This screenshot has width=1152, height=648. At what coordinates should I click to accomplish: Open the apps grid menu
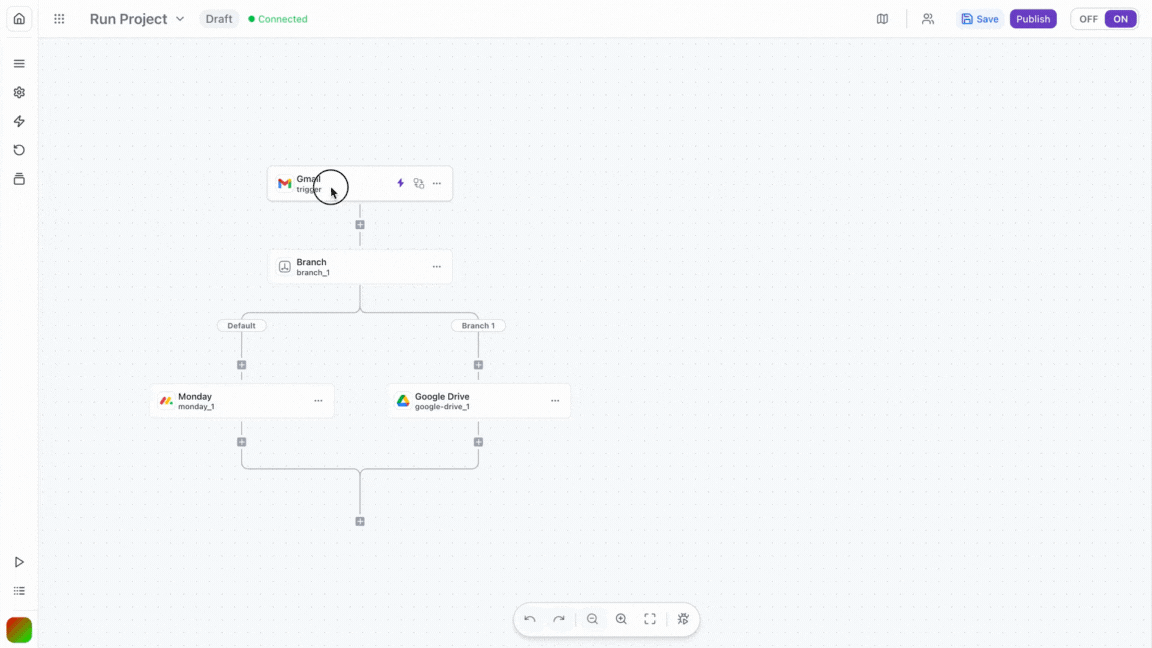[59, 19]
